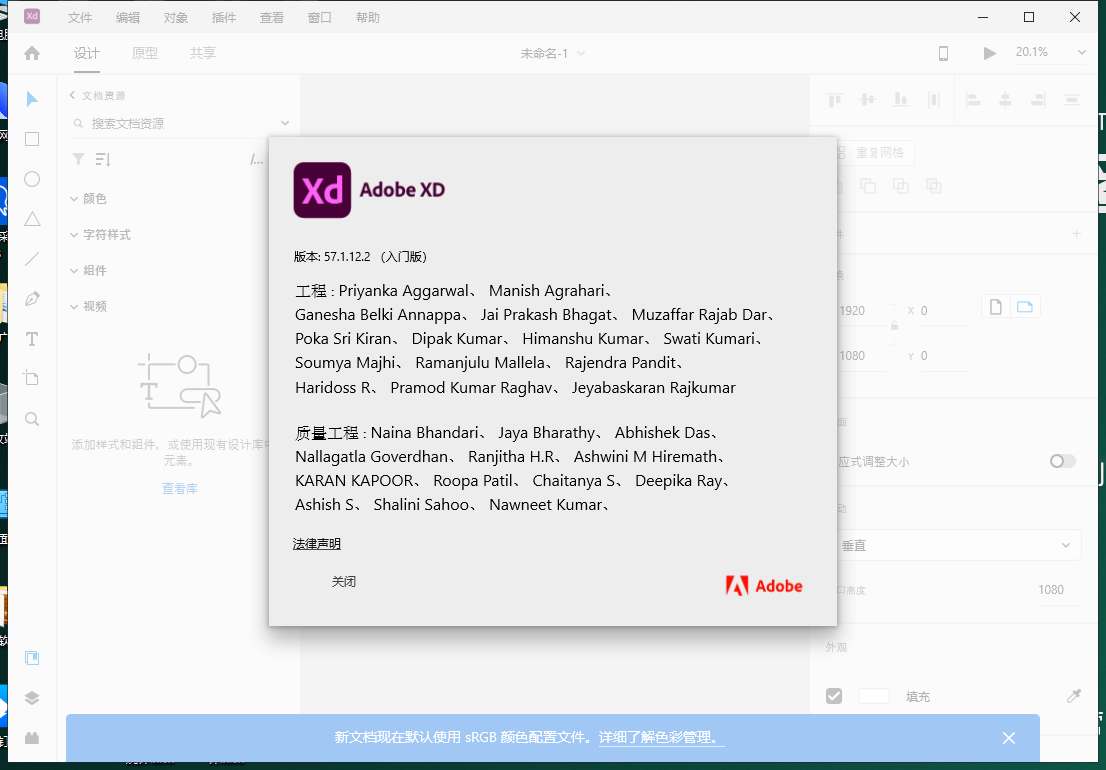
Task: Open the Libraries panel icon
Action: (x=32, y=658)
